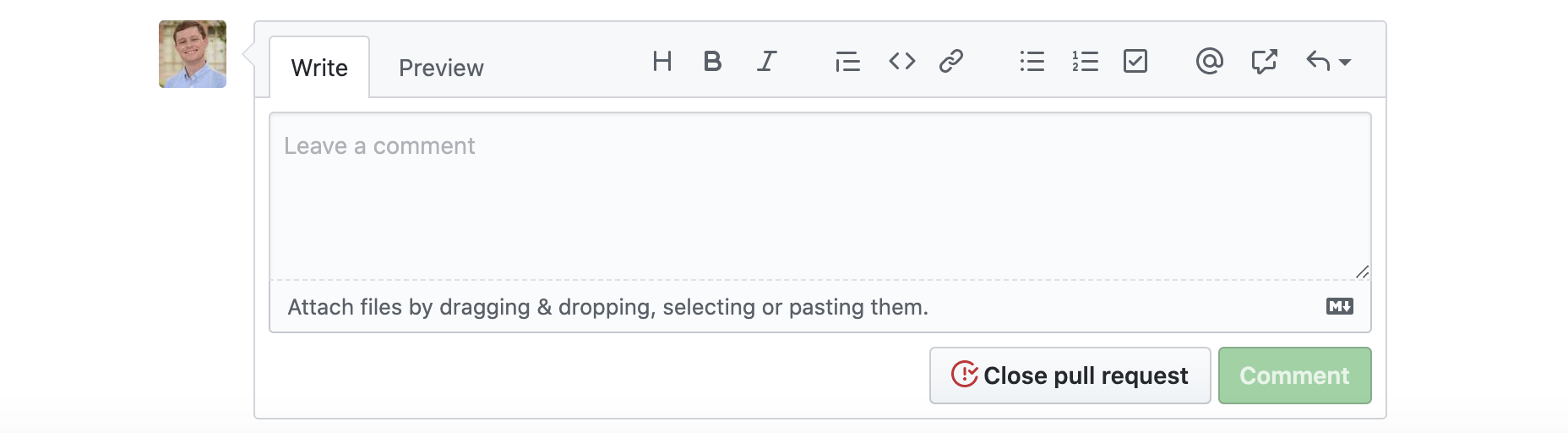Insert a bulleted list

tap(1032, 62)
